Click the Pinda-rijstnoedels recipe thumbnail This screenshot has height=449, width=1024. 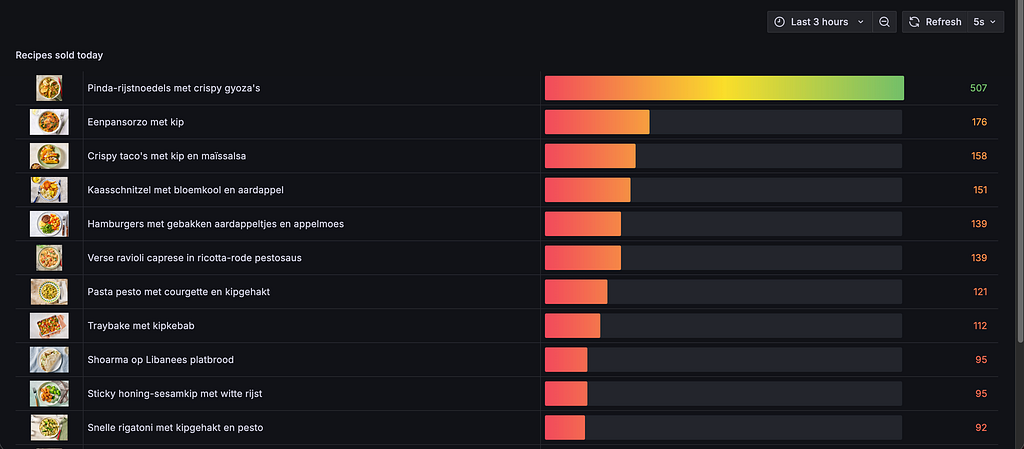coord(49,88)
